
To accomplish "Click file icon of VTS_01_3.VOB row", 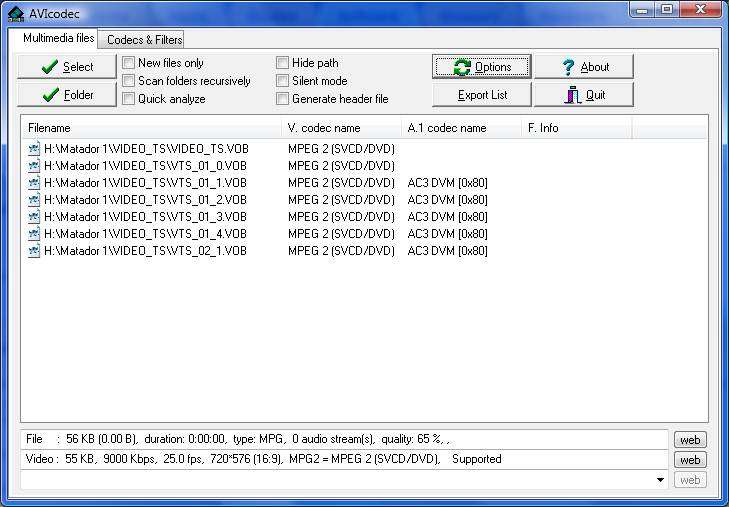I will coord(34,217).
